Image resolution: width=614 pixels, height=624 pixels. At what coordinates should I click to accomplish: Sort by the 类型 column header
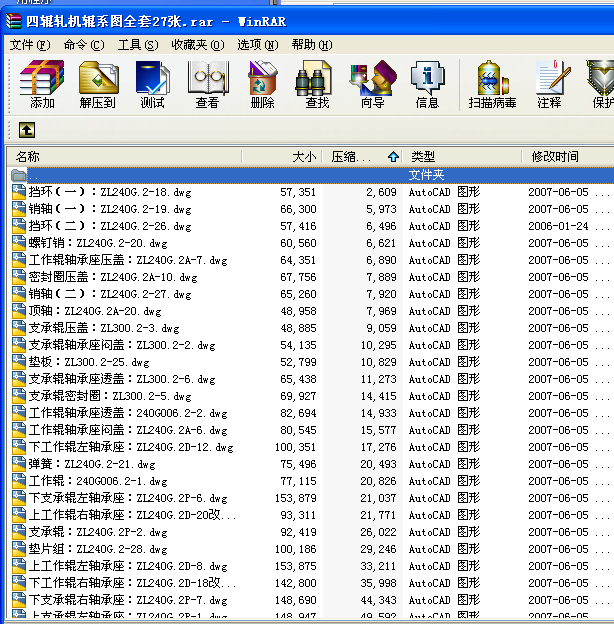462,157
